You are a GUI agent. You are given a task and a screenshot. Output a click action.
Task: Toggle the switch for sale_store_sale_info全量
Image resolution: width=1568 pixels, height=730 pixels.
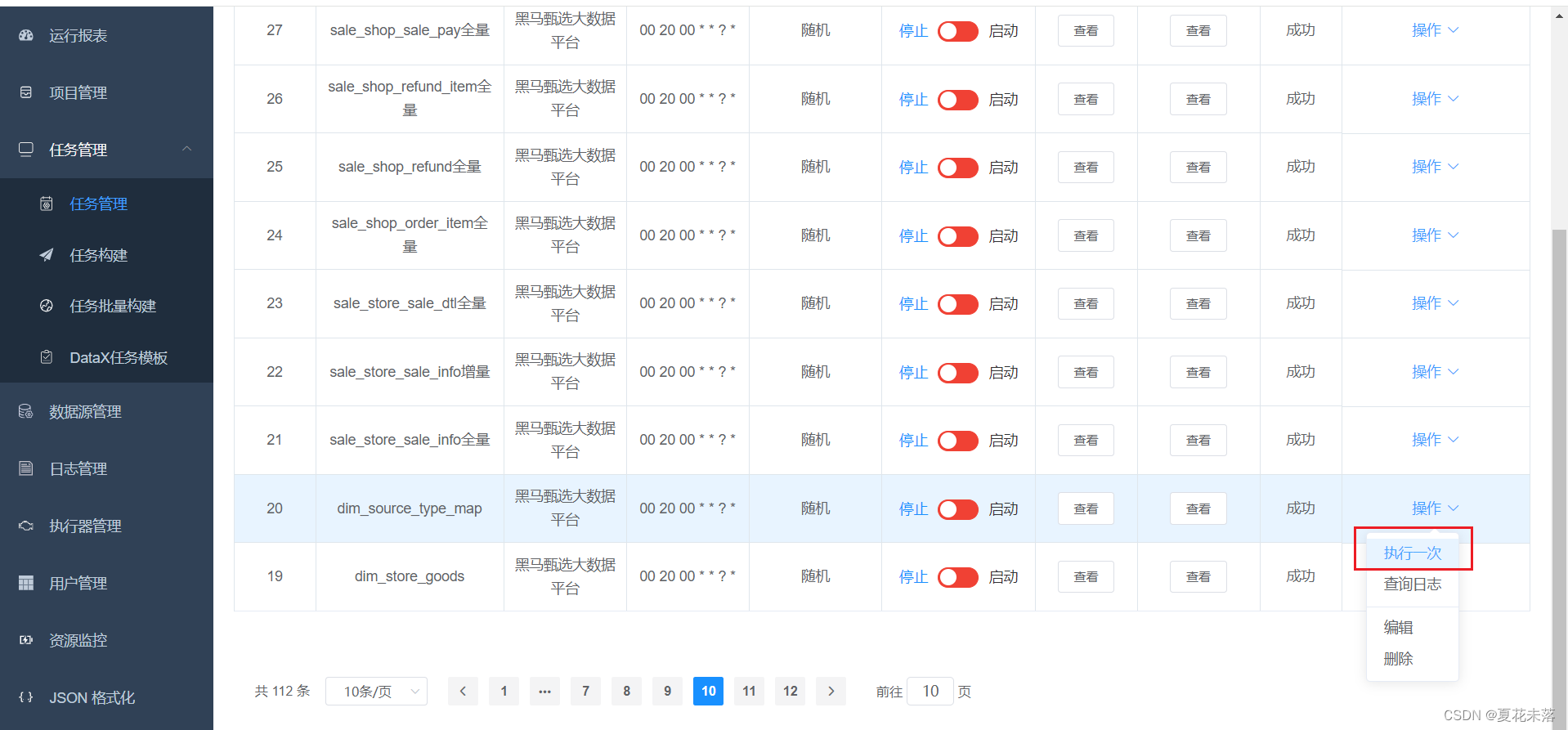[958, 441]
